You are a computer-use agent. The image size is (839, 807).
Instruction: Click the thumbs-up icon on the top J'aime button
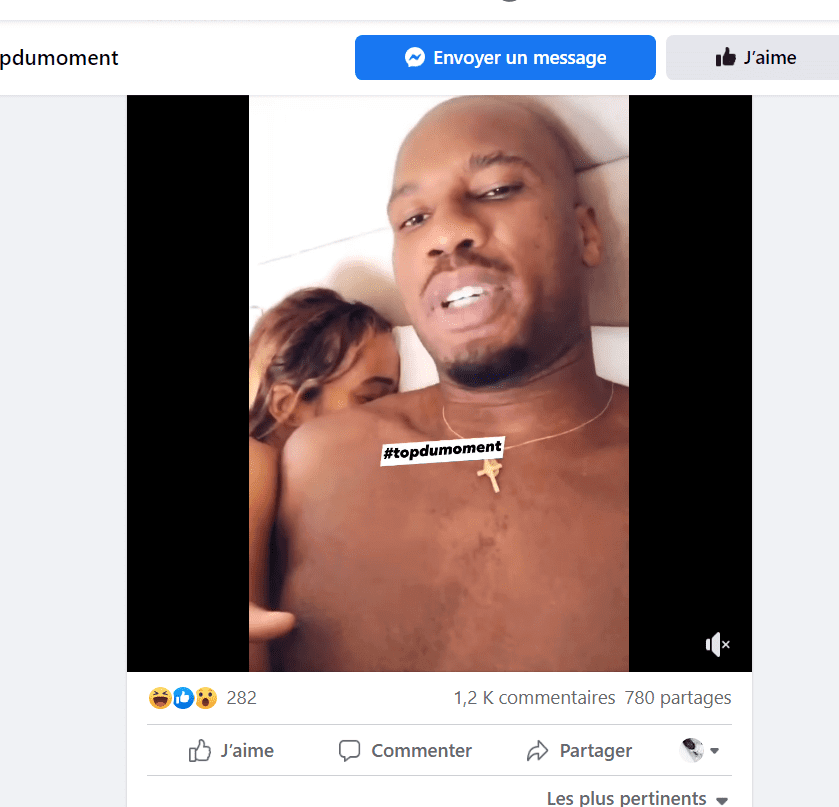(x=726, y=57)
